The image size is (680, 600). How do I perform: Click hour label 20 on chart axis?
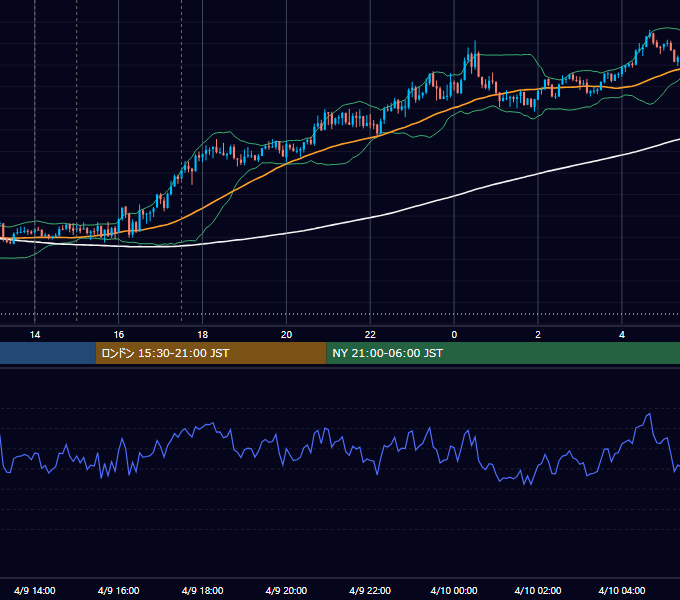286,335
